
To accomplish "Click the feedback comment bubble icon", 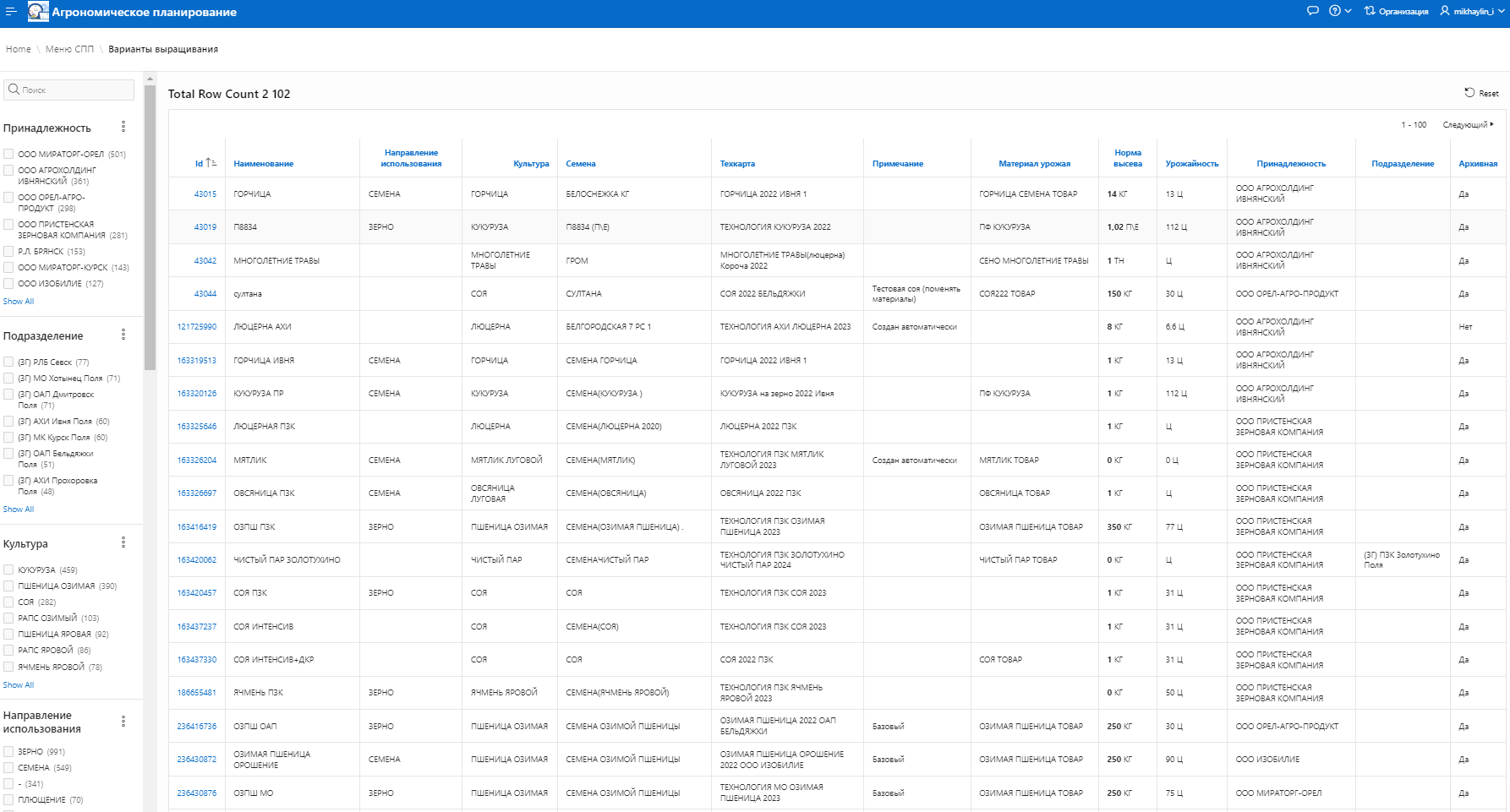I will tap(1312, 11).
